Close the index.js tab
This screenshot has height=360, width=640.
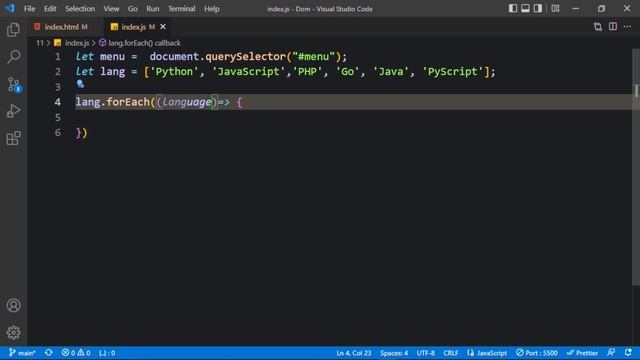point(163,27)
